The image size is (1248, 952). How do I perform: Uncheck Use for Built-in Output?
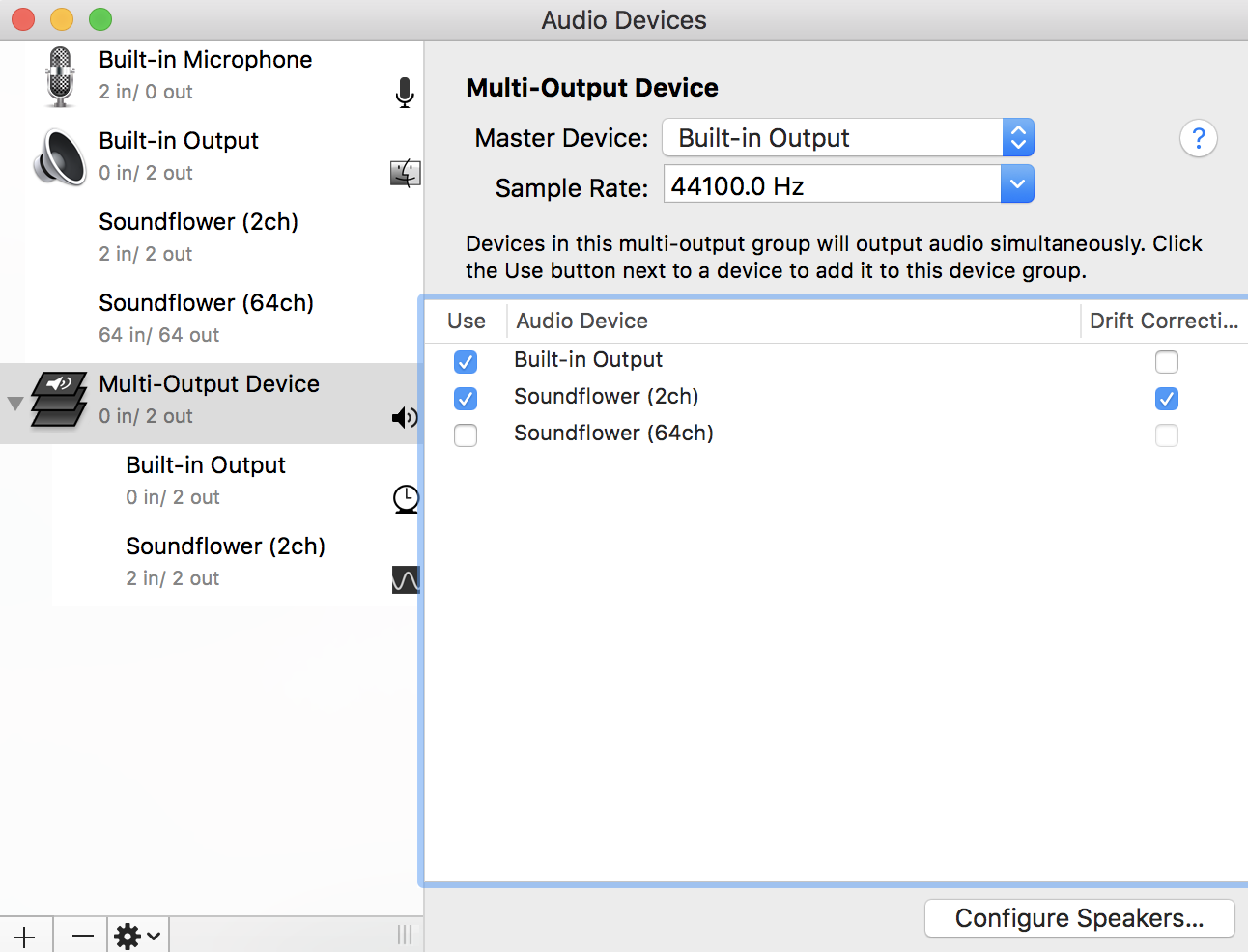(x=466, y=362)
